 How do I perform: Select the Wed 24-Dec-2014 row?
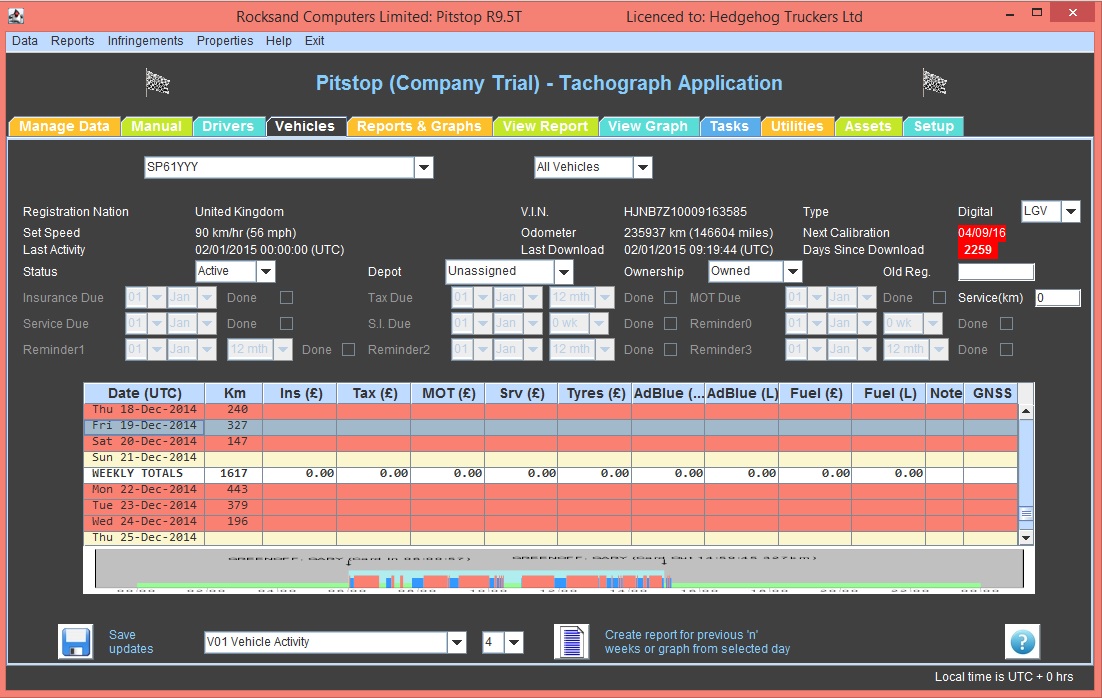[550, 522]
